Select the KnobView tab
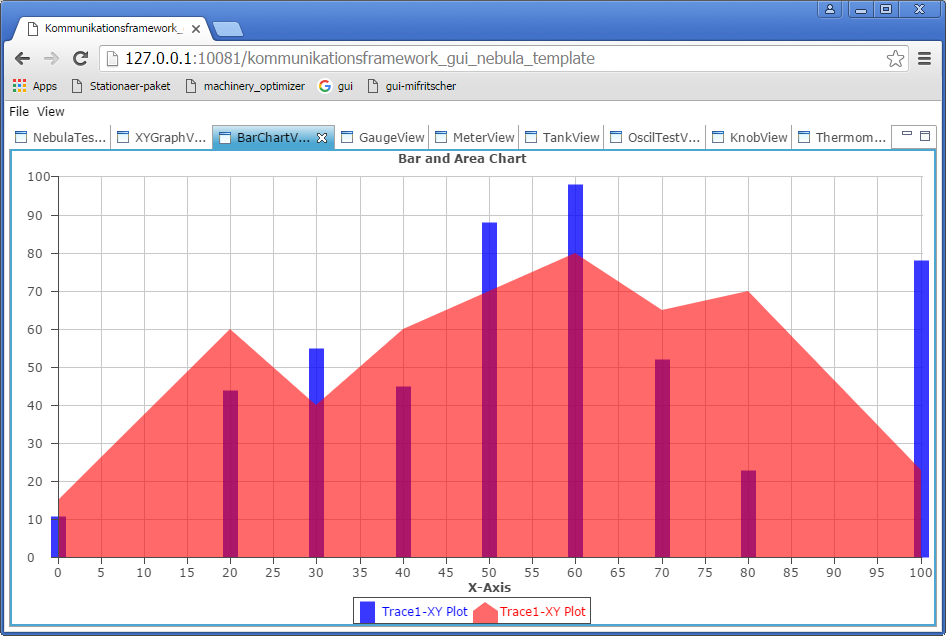 (749, 138)
